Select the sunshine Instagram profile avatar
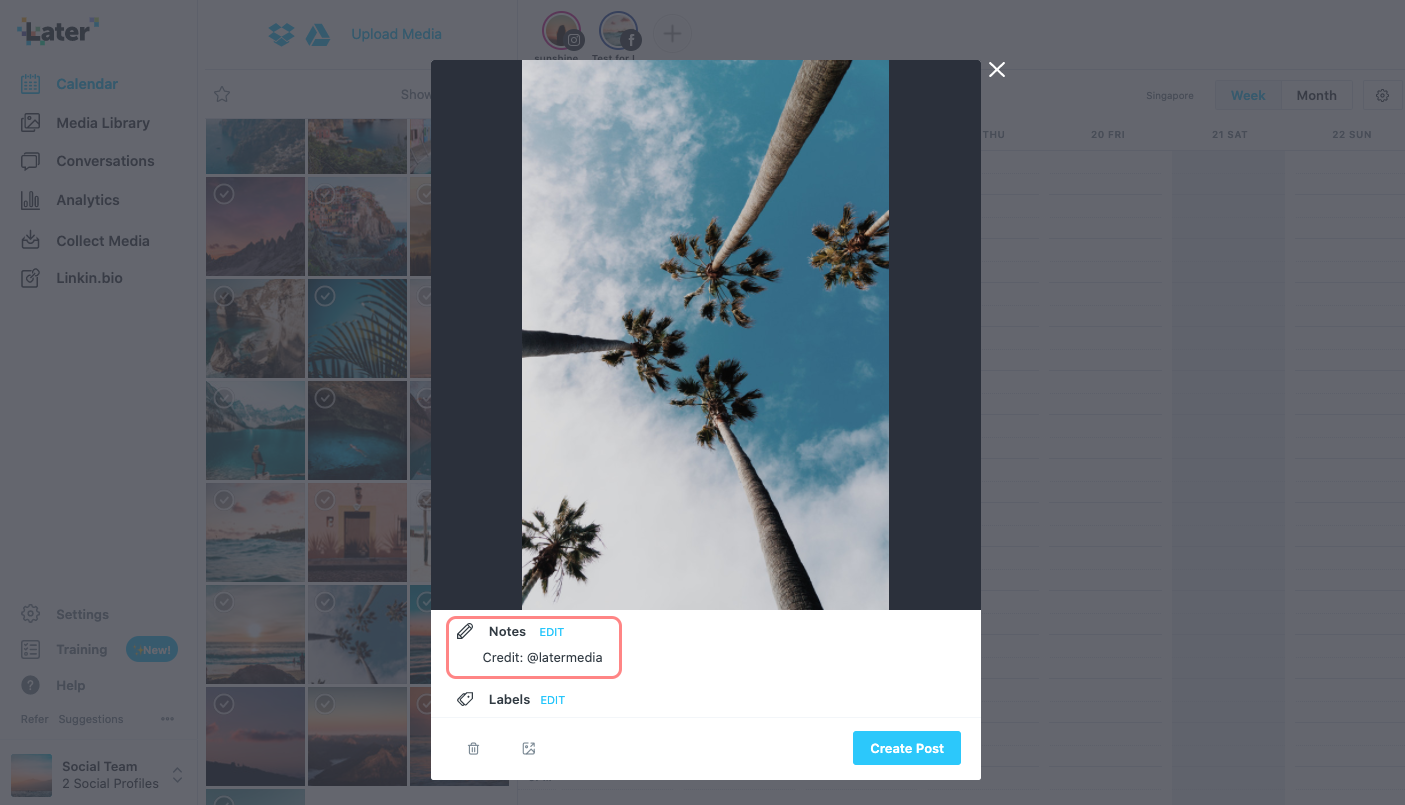 pos(562,31)
